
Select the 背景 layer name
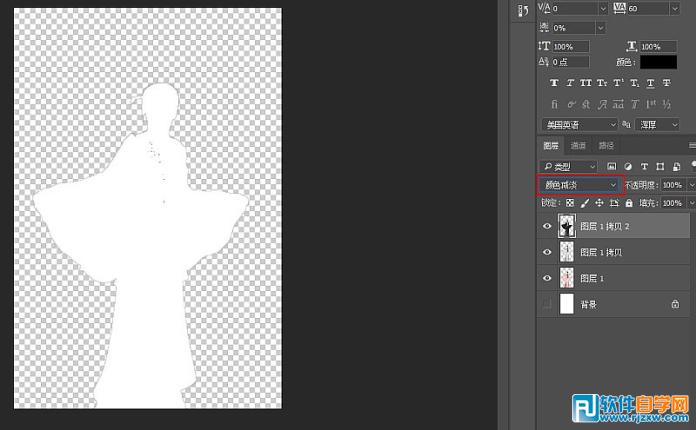589,304
